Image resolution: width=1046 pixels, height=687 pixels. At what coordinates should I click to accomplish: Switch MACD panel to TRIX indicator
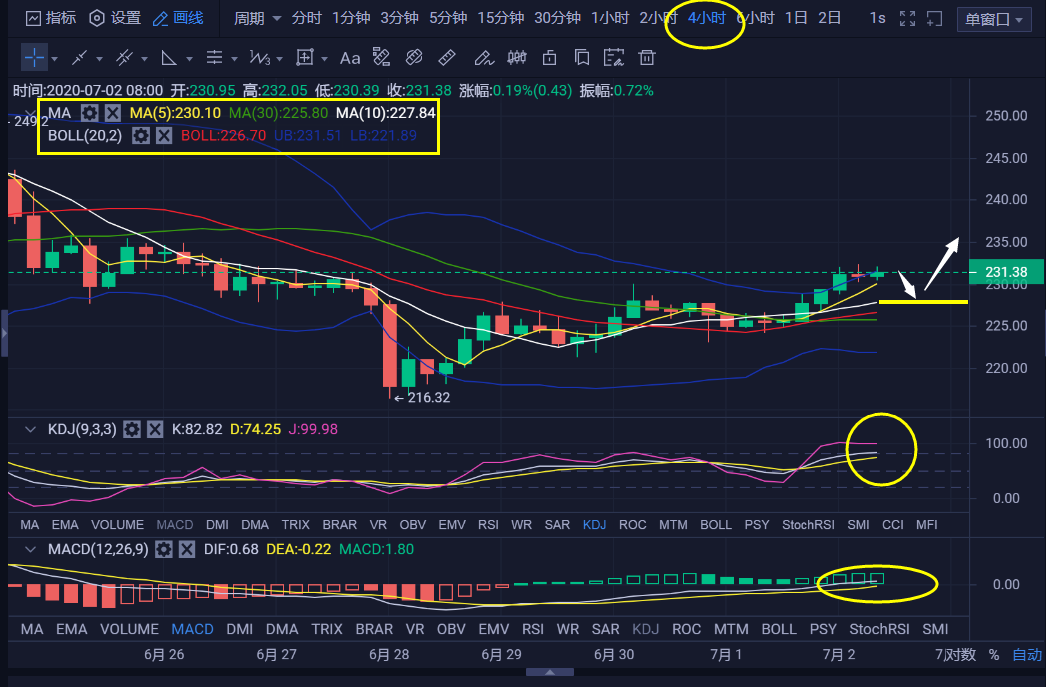(x=327, y=629)
